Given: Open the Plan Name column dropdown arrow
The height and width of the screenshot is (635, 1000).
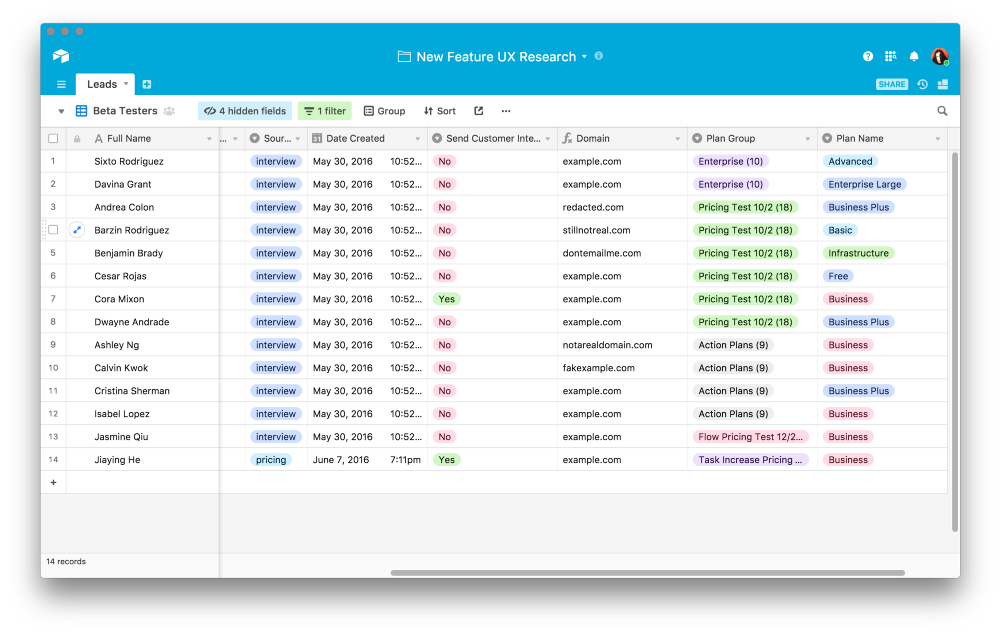Looking at the screenshot, I should (x=938, y=138).
